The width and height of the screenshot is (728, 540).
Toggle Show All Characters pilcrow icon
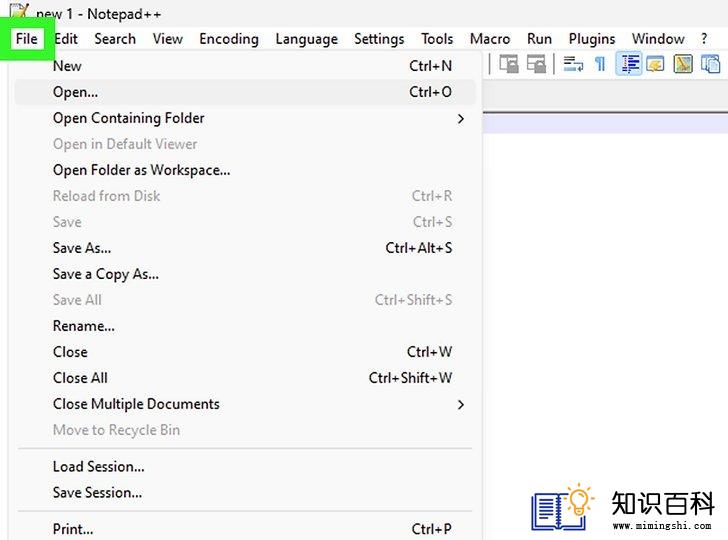(600, 64)
